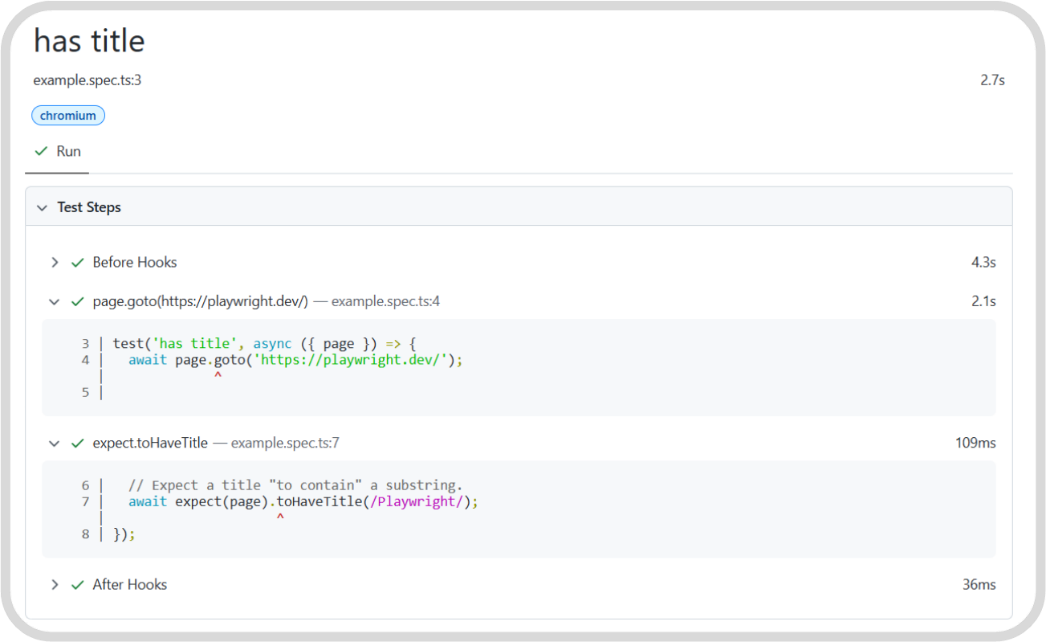This screenshot has height=642, width=1046.
Task: Open the example.spec.ts:3 file location
Action: [x=87, y=80]
